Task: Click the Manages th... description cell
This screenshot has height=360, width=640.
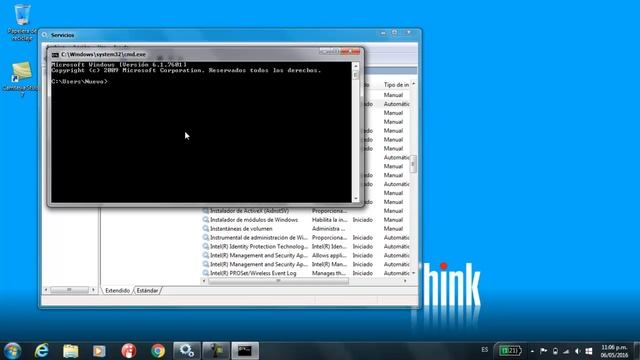Action: click(329, 273)
